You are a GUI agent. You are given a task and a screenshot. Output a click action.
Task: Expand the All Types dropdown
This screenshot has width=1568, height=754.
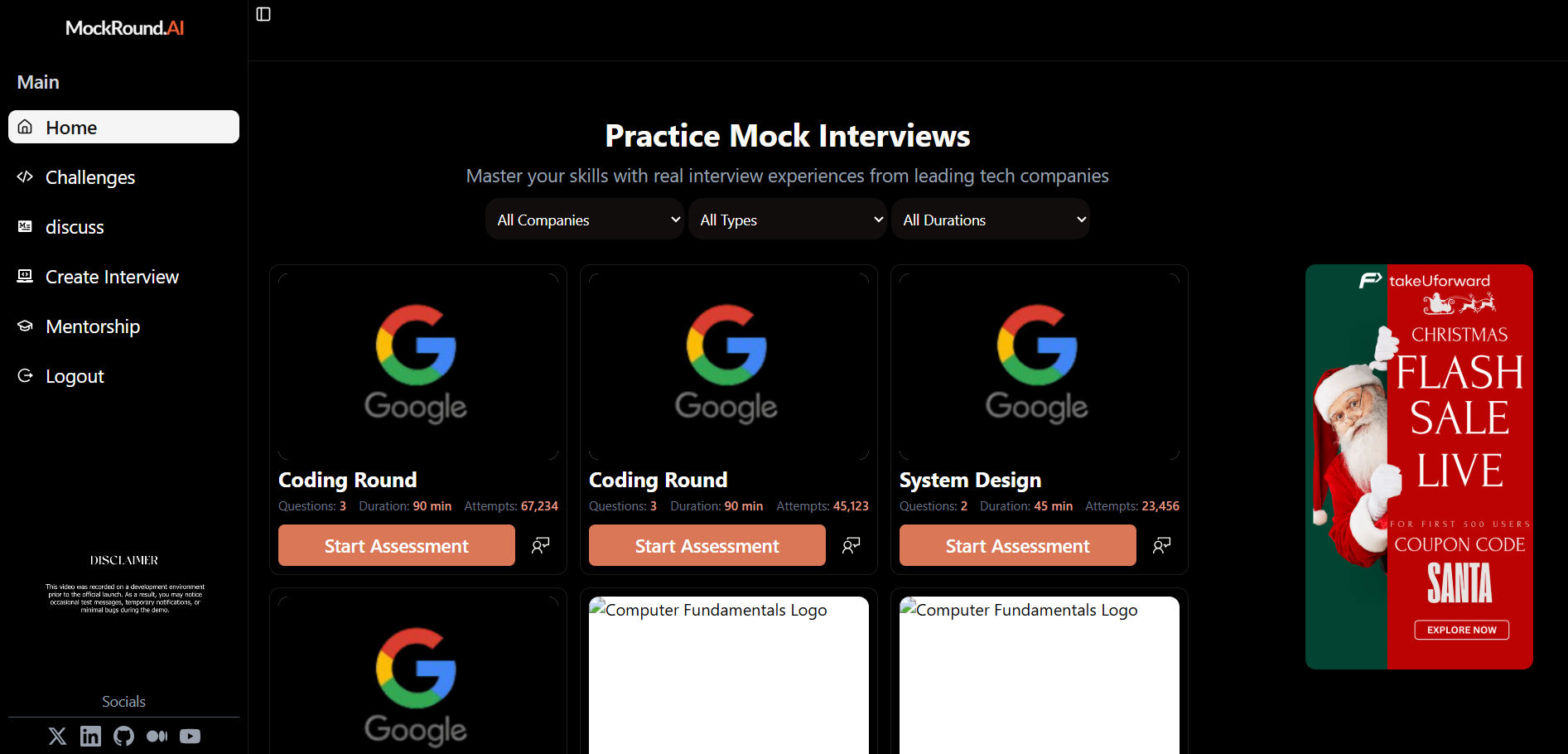pos(788,220)
